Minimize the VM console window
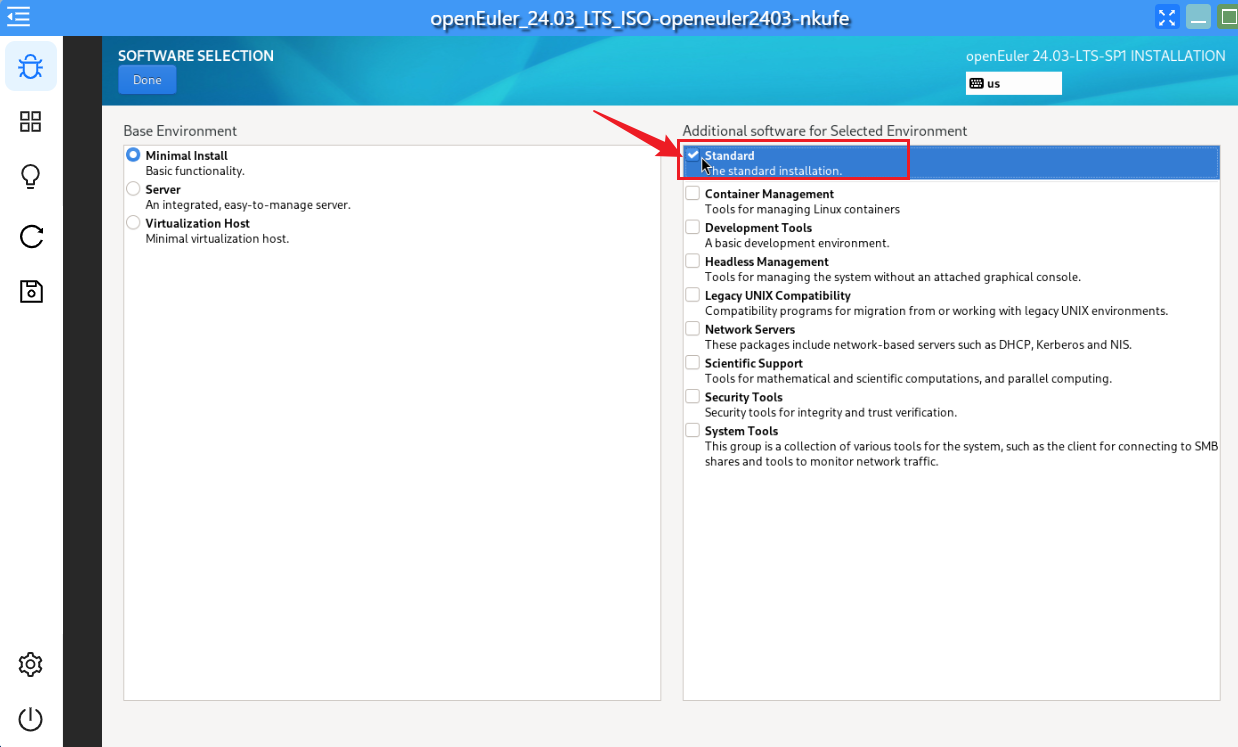1238x747 pixels. [1198, 17]
